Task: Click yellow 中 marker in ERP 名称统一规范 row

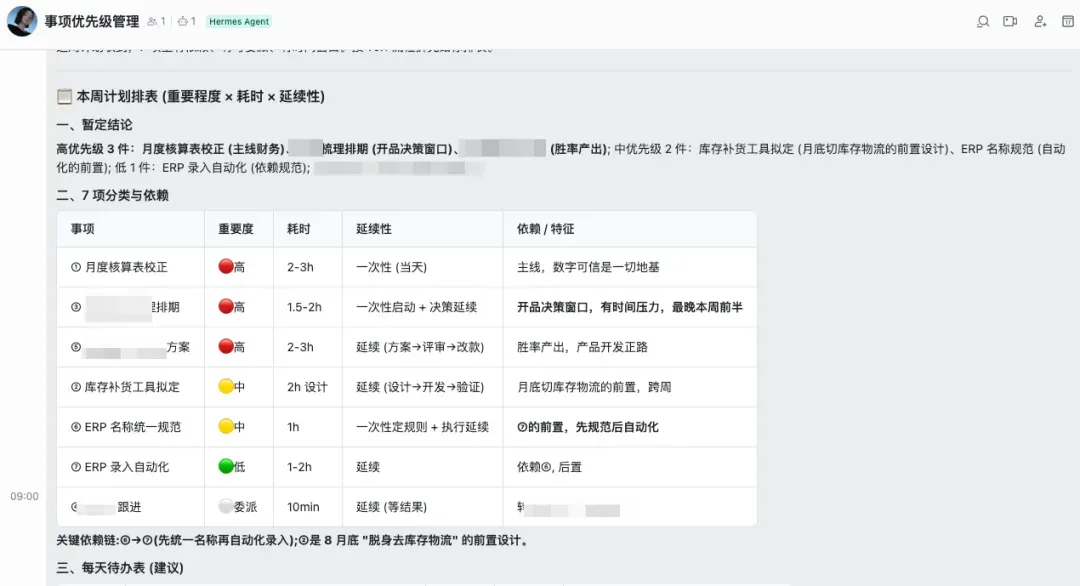Action: pos(231,426)
